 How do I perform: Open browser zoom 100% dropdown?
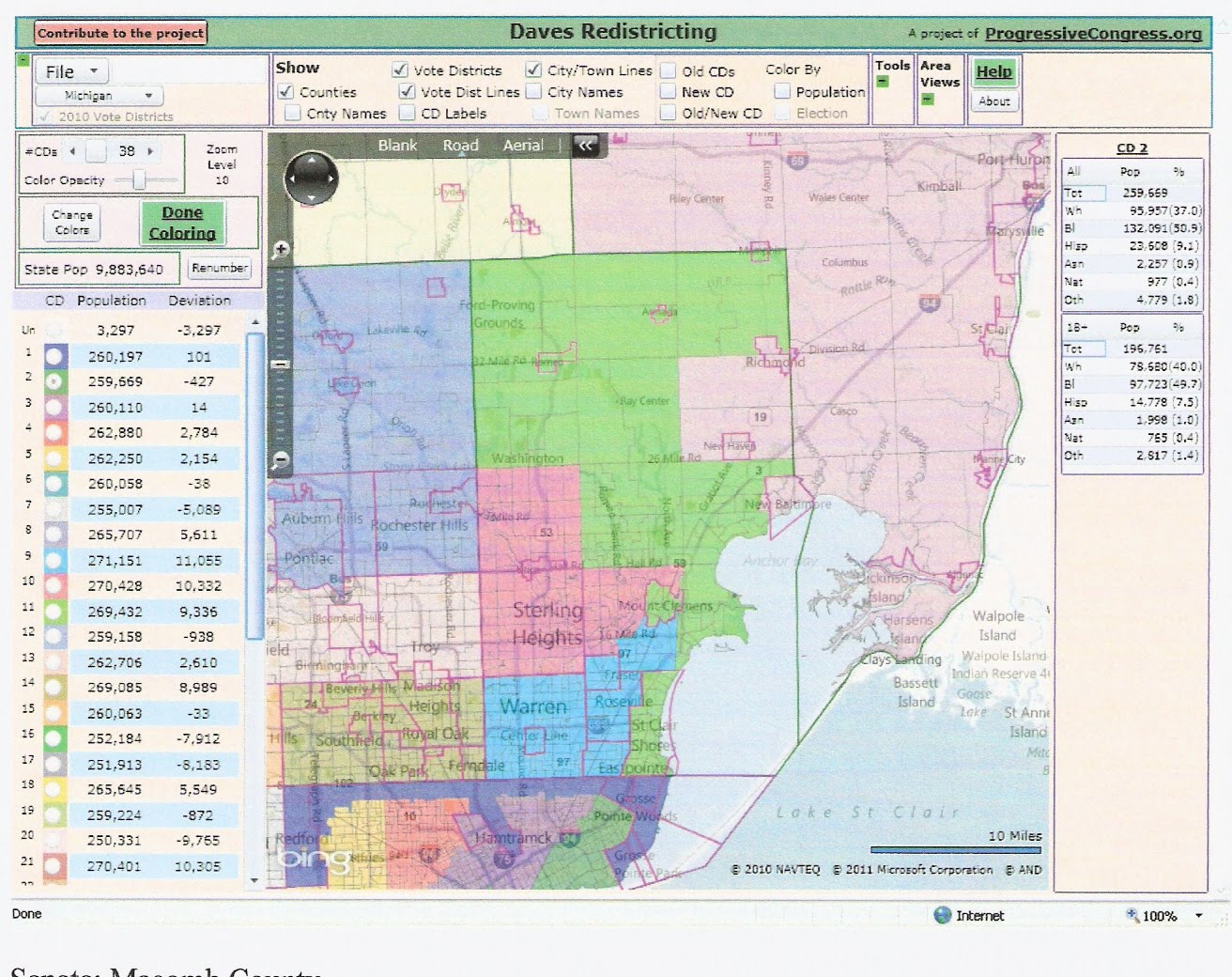click(x=1198, y=916)
